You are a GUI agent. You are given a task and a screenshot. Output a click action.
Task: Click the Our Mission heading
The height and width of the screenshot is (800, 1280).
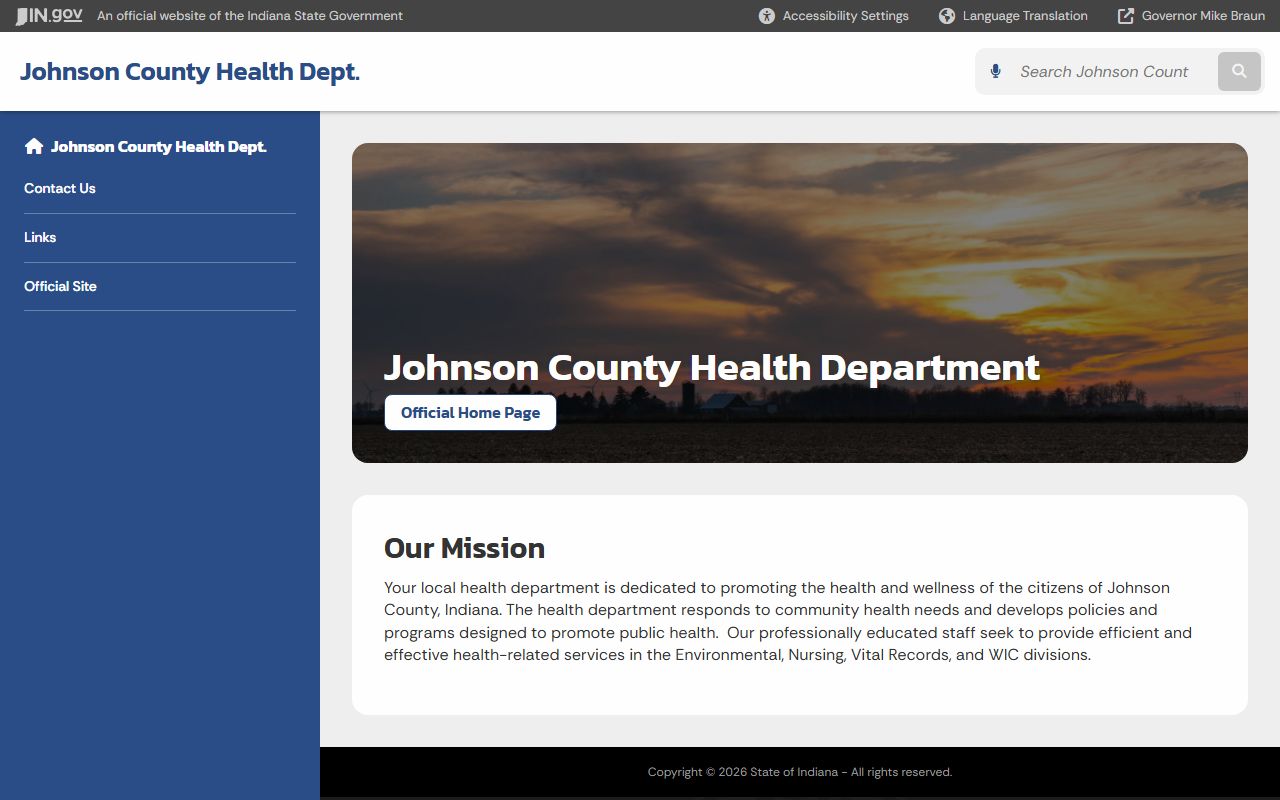tap(464, 548)
